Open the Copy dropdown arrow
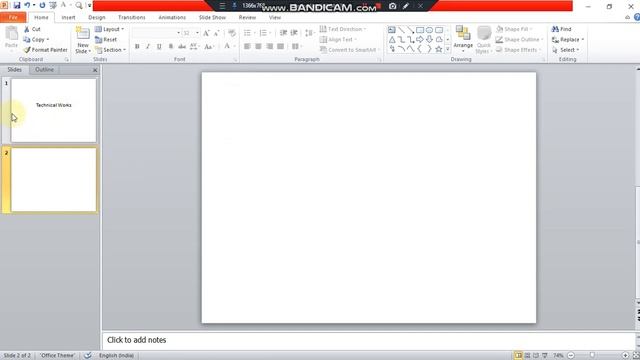 48,40
